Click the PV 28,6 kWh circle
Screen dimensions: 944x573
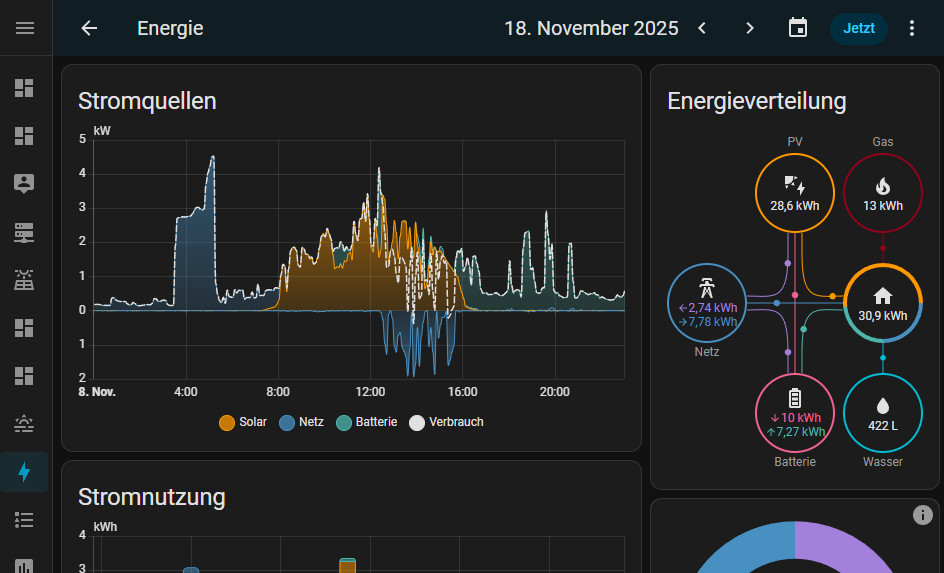click(794, 193)
